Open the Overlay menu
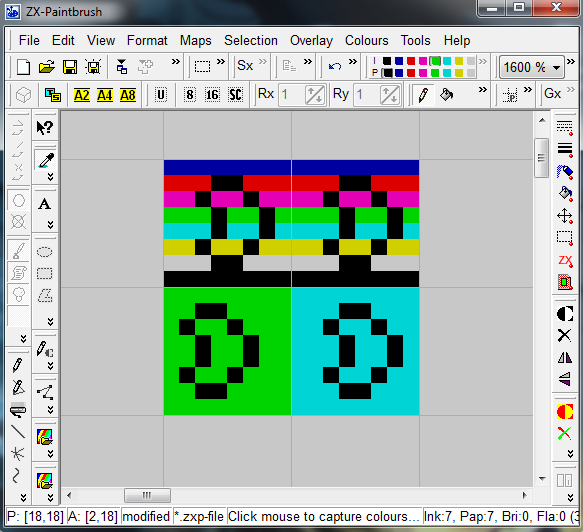The width and height of the screenshot is (583, 532). (311, 41)
